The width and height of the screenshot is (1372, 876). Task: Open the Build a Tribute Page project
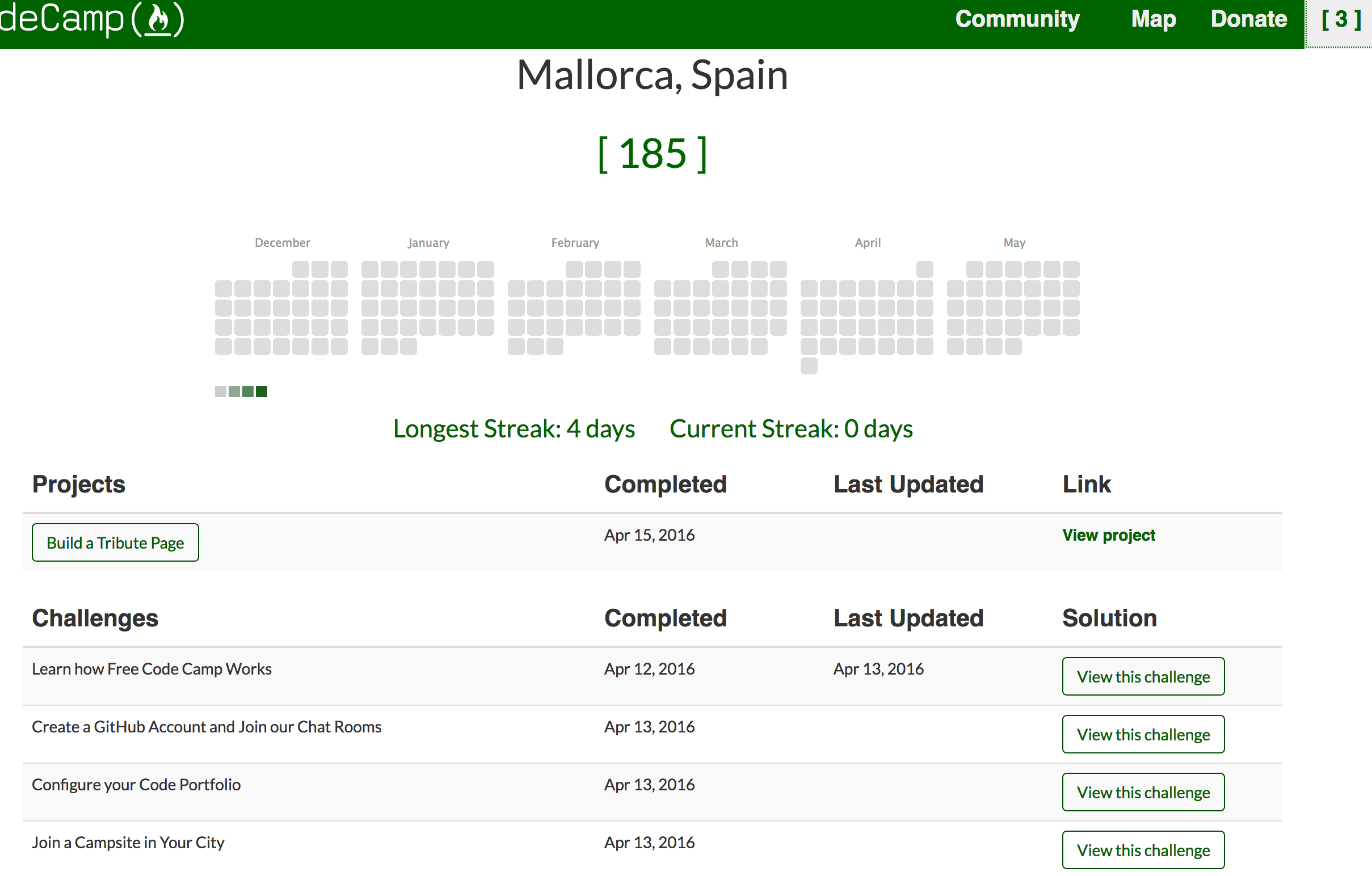pyautogui.click(x=115, y=542)
